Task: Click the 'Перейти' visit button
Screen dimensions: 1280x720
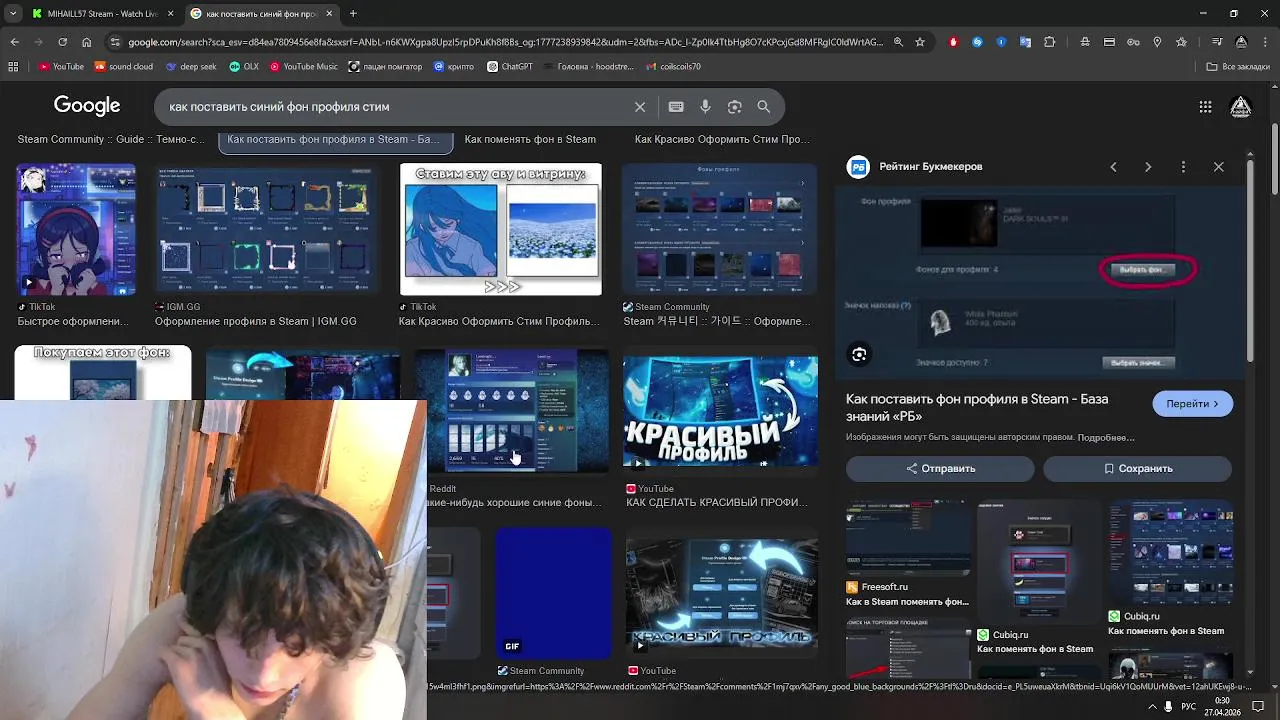Action: pyautogui.click(x=1192, y=404)
